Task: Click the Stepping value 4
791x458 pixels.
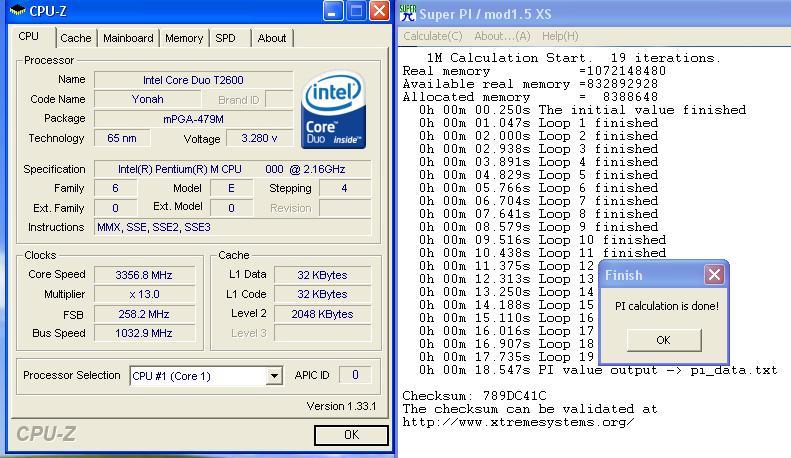Action: tap(345, 188)
